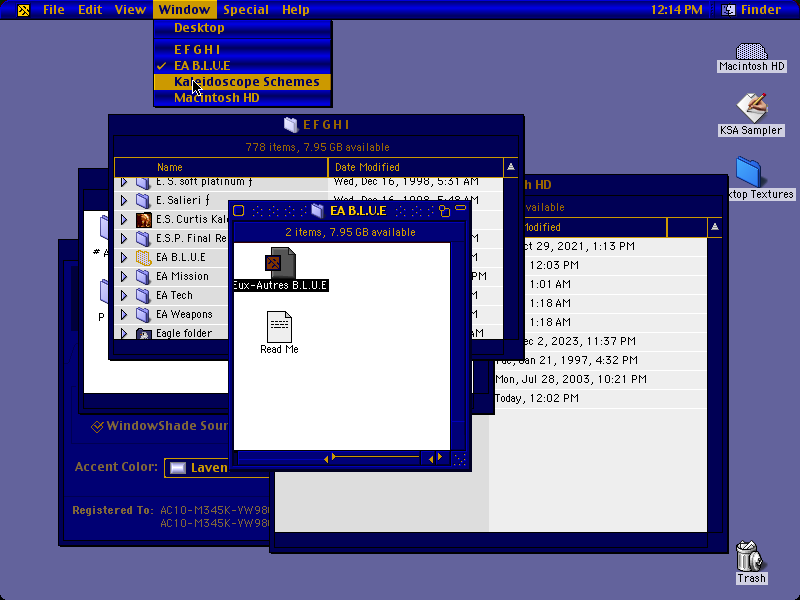Click the folder proxy icon in EA B.L.U.E title bar
The width and height of the screenshot is (800, 600).
(318, 210)
